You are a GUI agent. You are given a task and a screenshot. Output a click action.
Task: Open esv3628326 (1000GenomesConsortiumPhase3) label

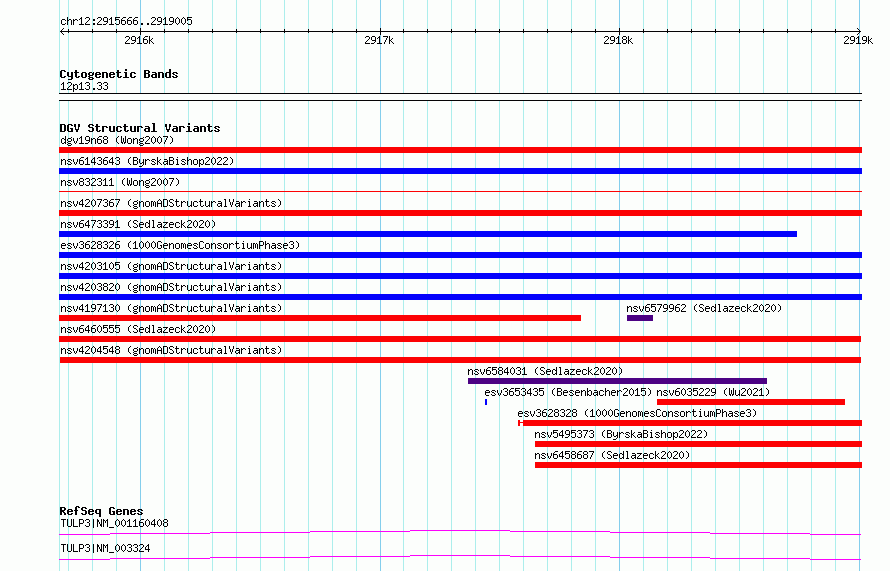(x=180, y=245)
